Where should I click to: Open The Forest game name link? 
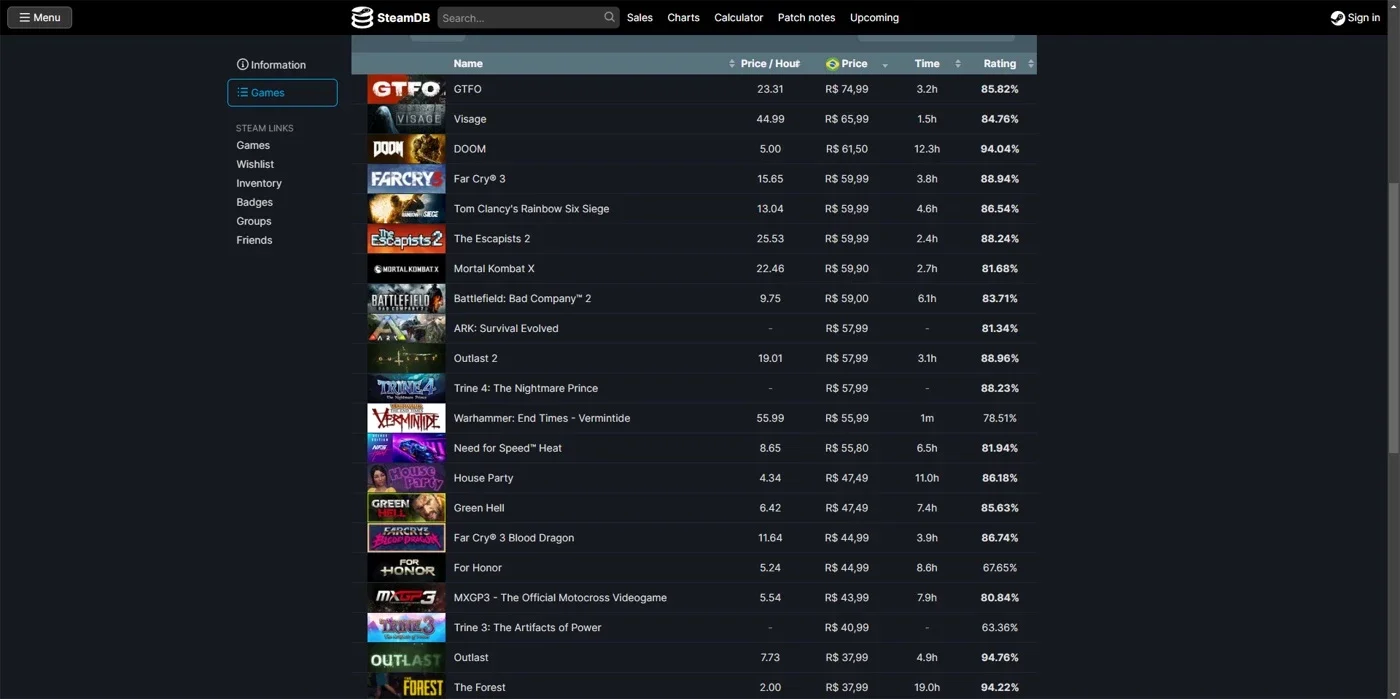pyautogui.click(x=480, y=688)
